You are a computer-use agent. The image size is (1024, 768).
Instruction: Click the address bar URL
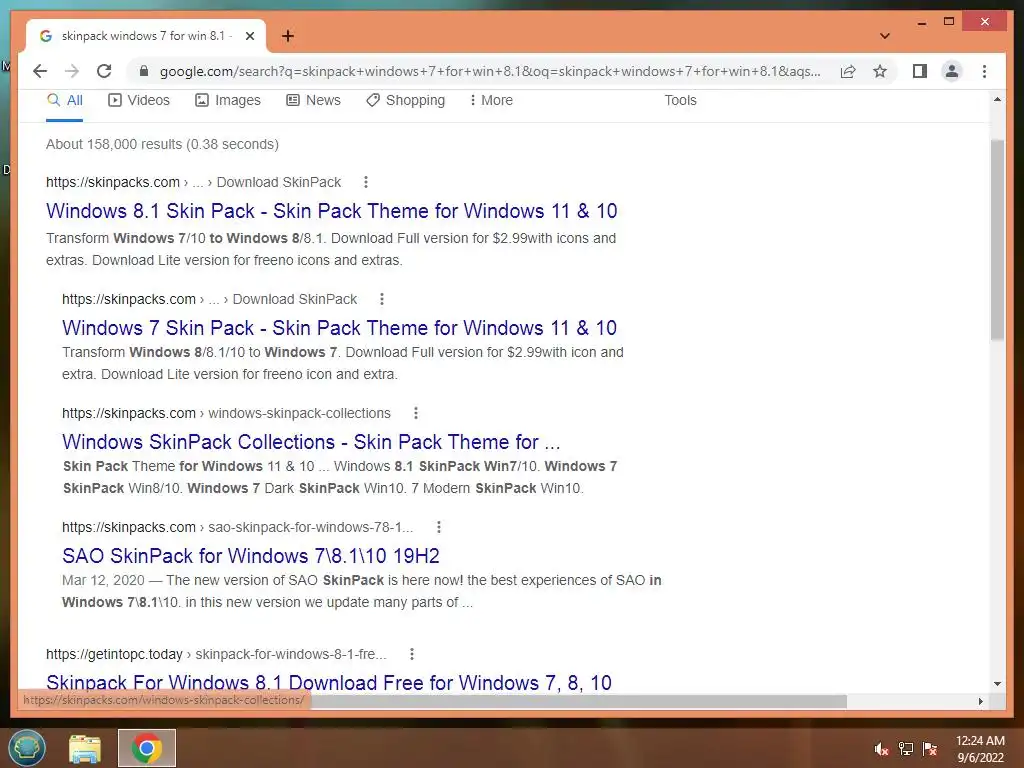(490, 71)
